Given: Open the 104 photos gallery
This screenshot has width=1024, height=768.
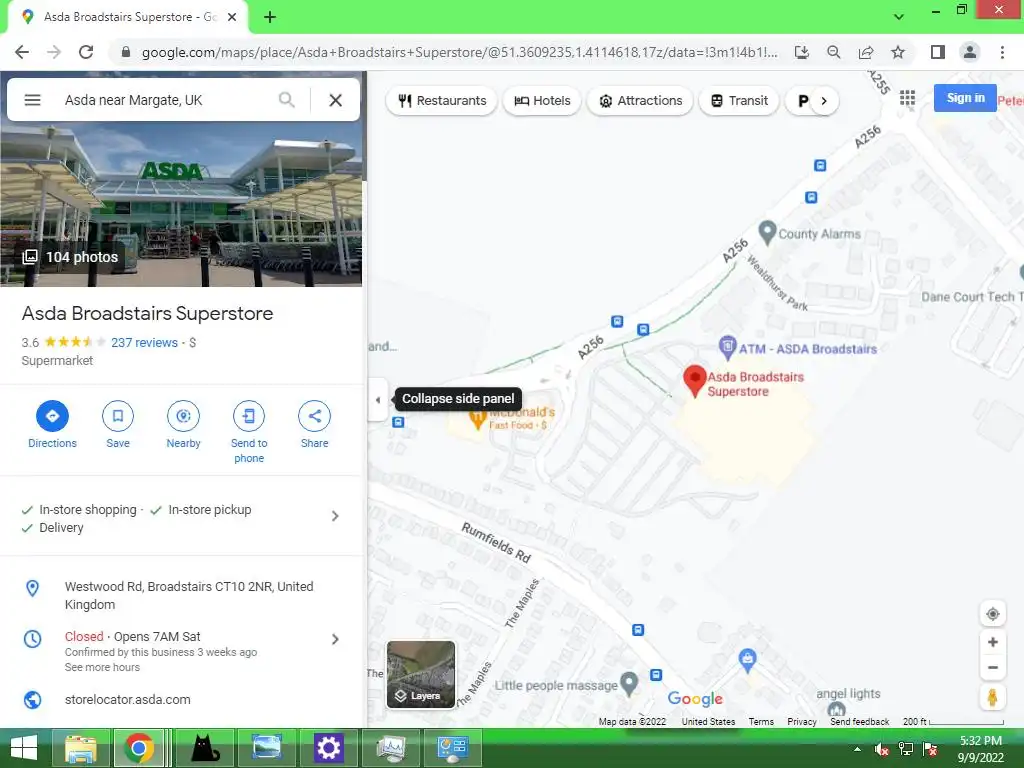Looking at the screenshot, I should 71,257.
